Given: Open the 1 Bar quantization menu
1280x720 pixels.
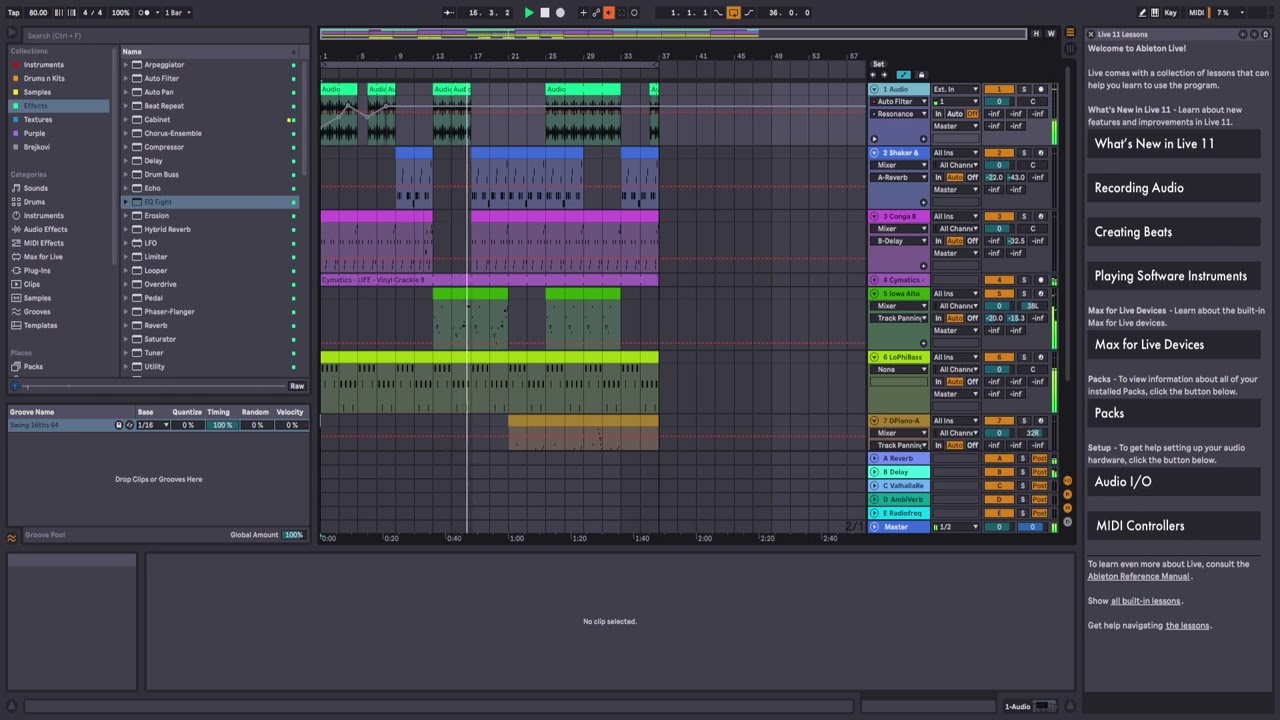Looking at the screenshot, I should pos(178,13).
